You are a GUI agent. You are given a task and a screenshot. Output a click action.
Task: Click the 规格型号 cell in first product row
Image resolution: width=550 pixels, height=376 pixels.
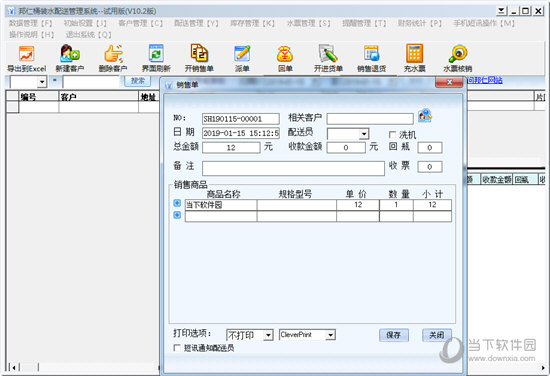(x=296, y=205)
